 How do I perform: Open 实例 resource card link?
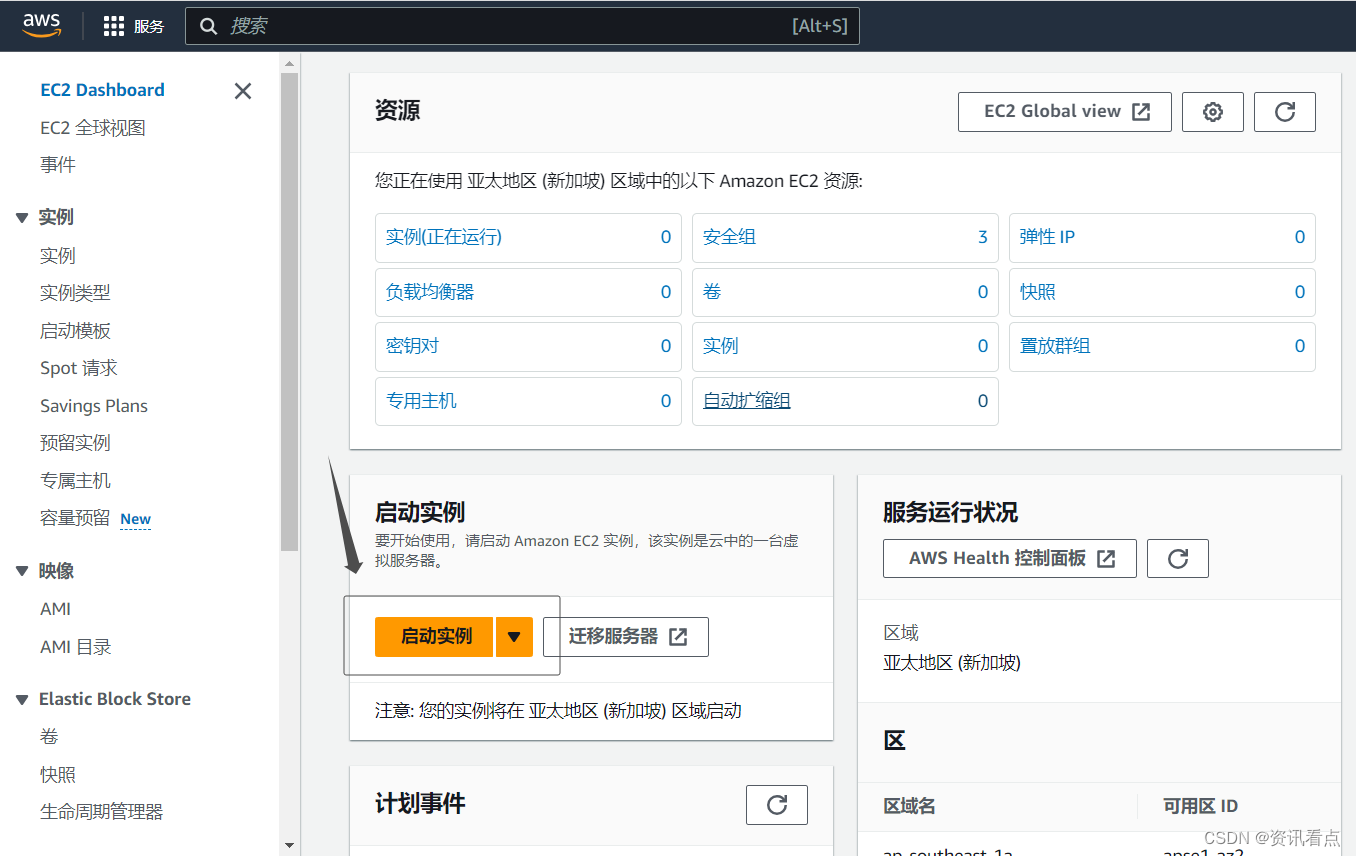pos(720,346)
